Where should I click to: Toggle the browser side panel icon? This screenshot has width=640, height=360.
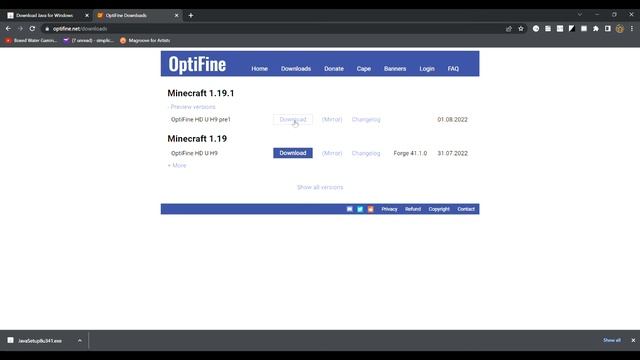(x=608, y=29)
